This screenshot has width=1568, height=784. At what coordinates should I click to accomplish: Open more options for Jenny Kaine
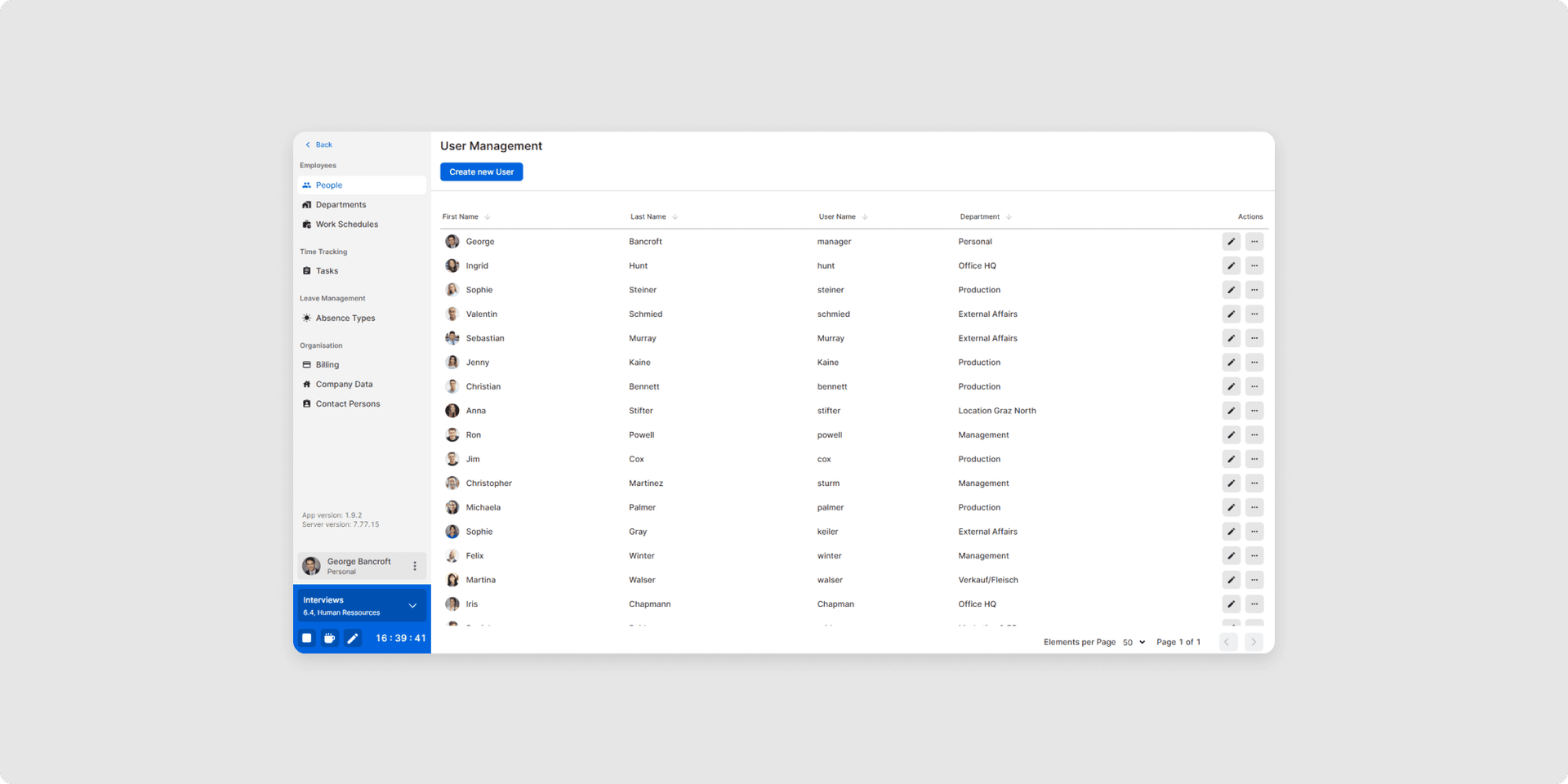click(1254, 363)
